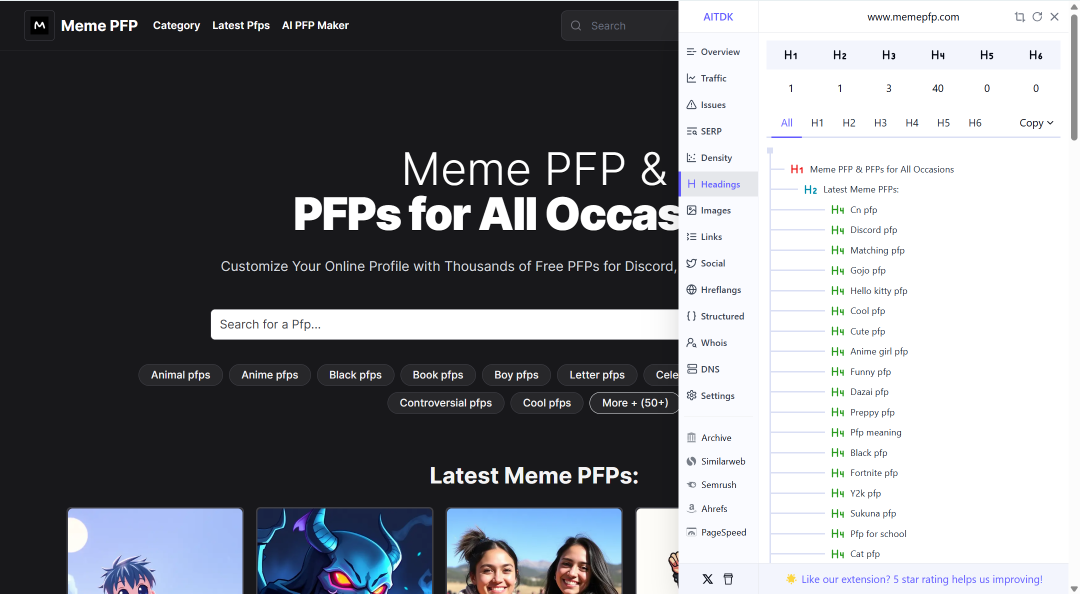Click the Latest Meme PFPs: H2 row
The width and height of the screenshot is (1080, 594).
point(851,190)
